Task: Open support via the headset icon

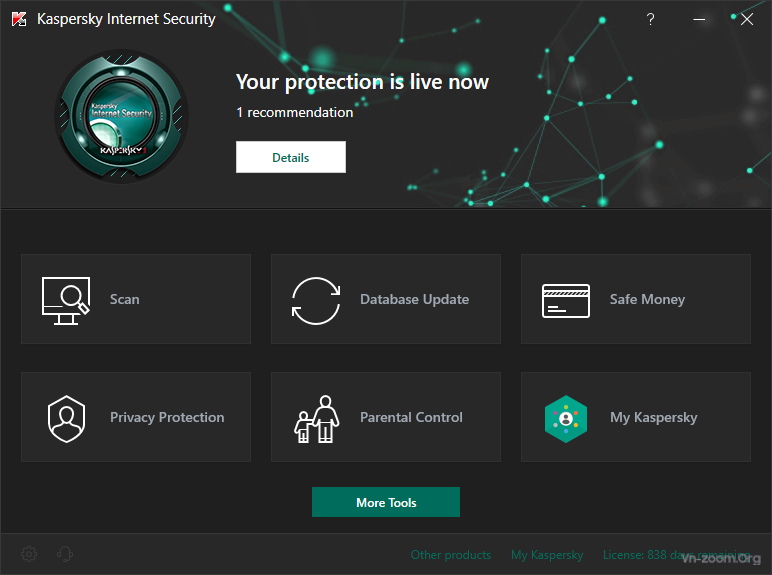Action: pyautogui.click(x=65, y=554)
